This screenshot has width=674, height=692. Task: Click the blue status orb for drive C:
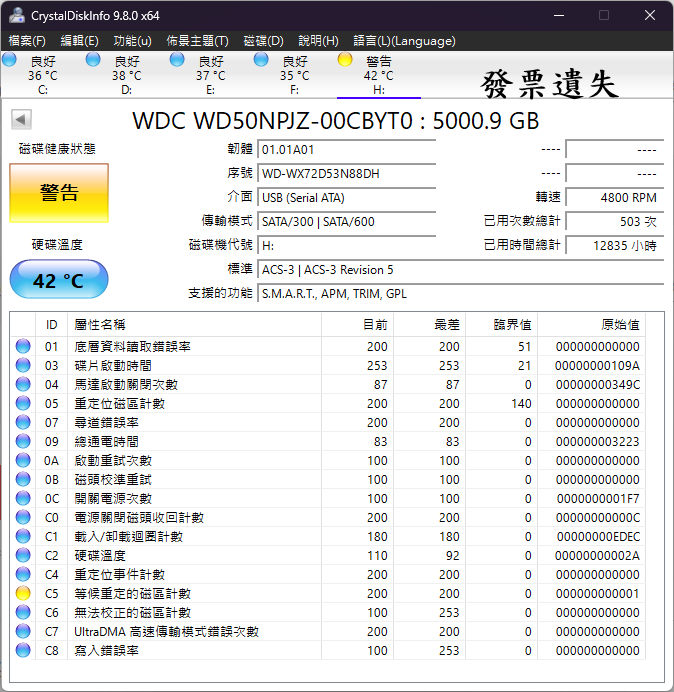(x=10, y=60)
